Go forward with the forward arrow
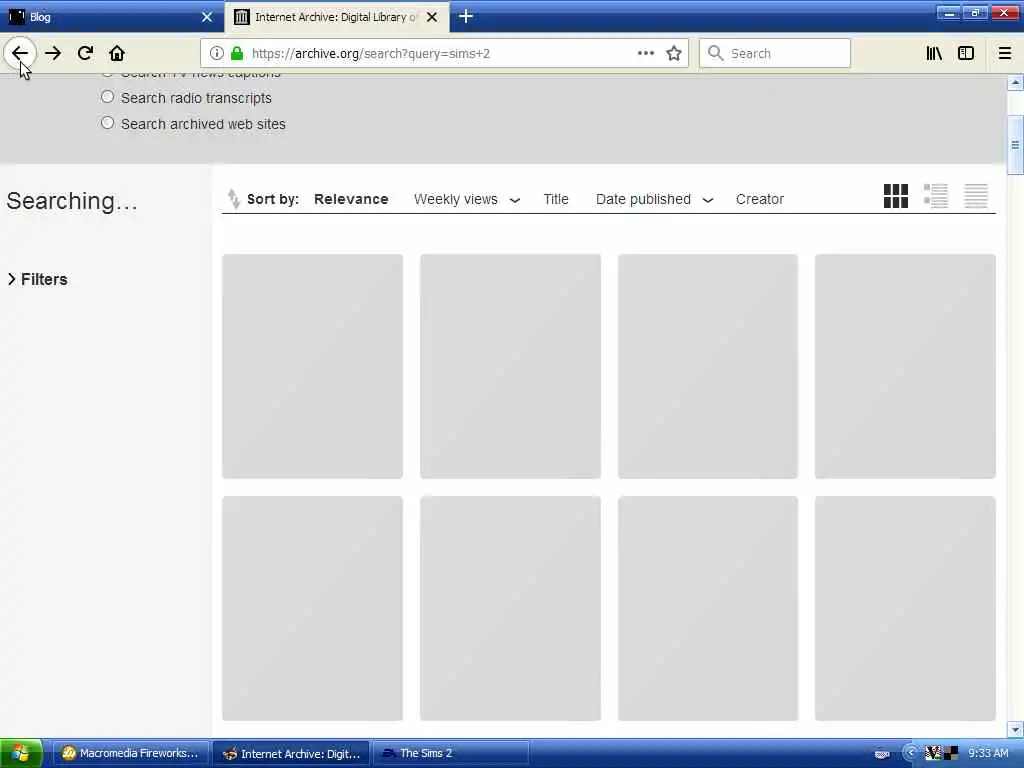This screenshot has width=1024, height=768. click(x=53, y=54)
